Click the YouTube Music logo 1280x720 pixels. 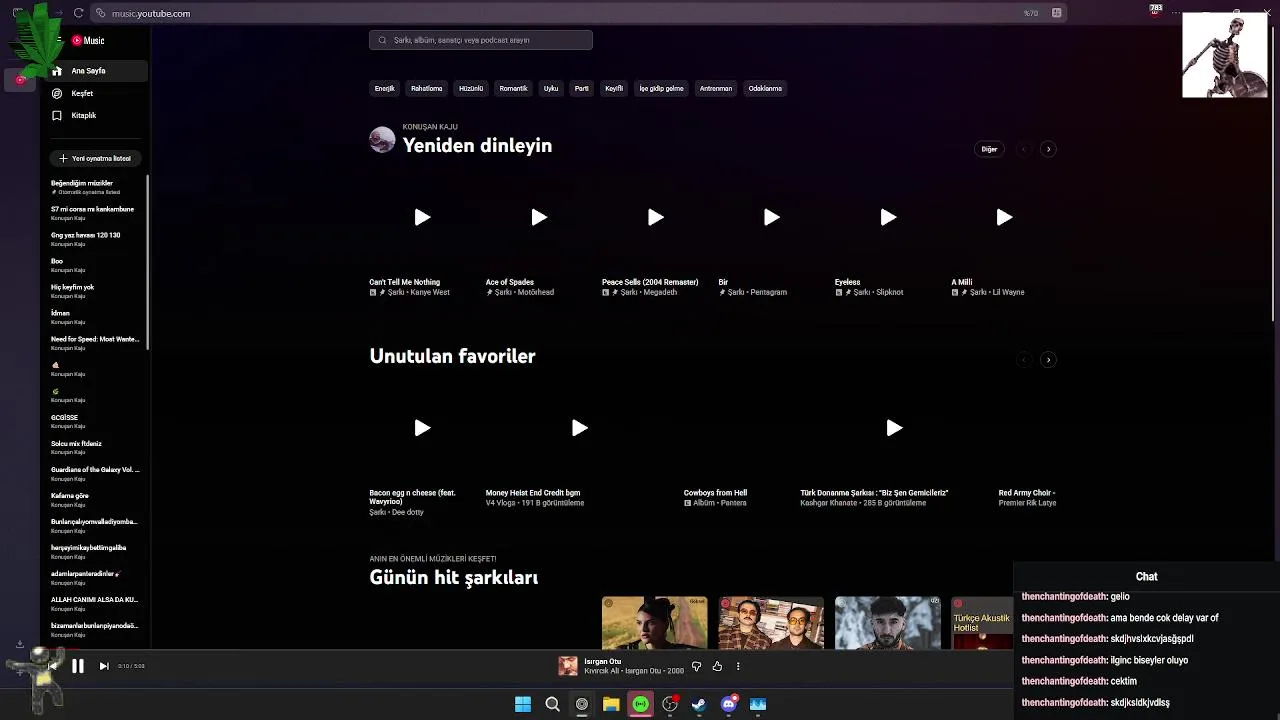(88, 41)
